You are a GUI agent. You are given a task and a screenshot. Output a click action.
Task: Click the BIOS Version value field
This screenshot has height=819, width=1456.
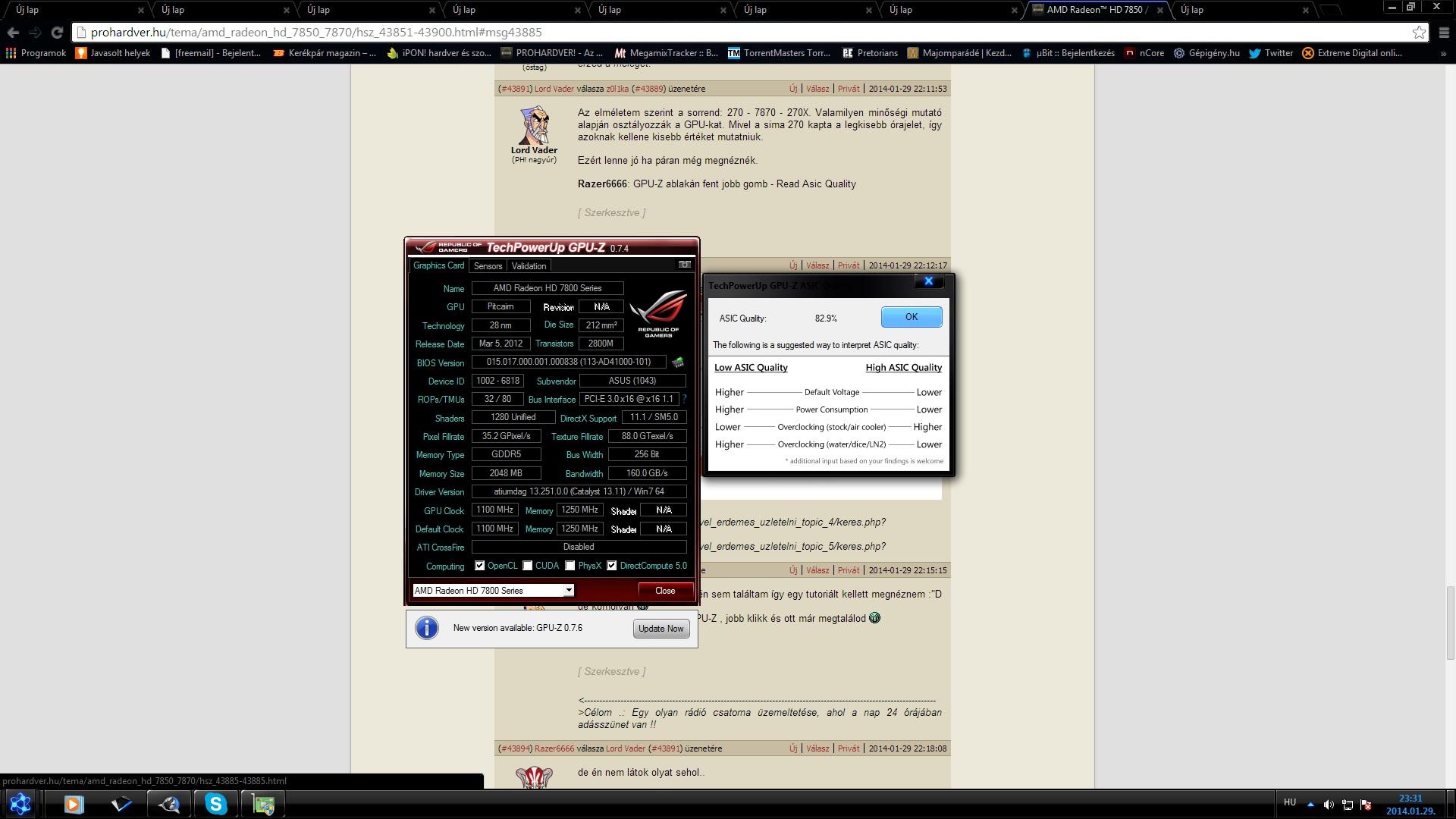click(569, 362)
